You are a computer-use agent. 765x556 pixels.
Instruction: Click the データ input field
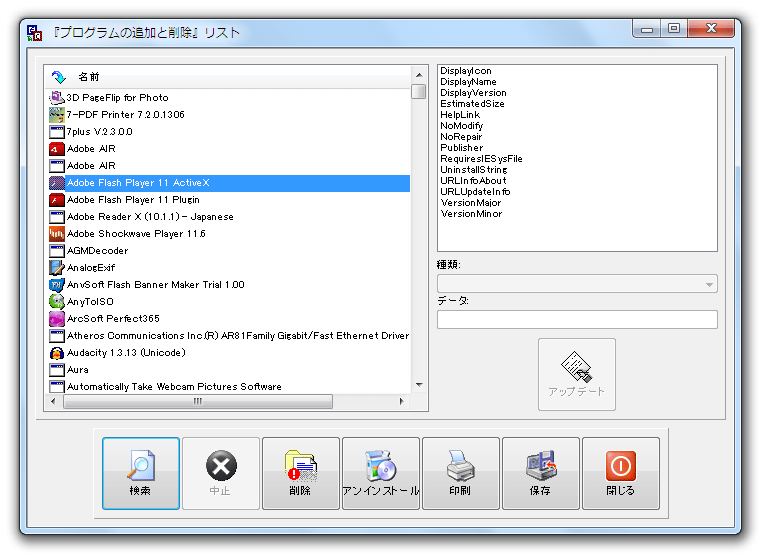pyautogui.click(x=577, y=319)
